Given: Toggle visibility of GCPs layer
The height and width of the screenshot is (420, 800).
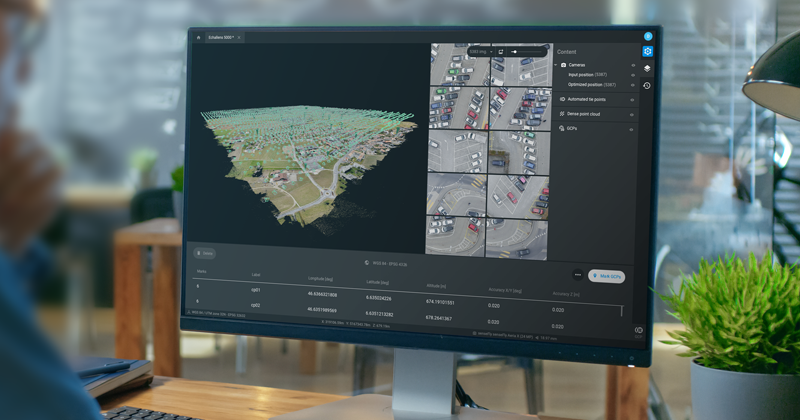Looking at the screenshot, I should (633, 129).
